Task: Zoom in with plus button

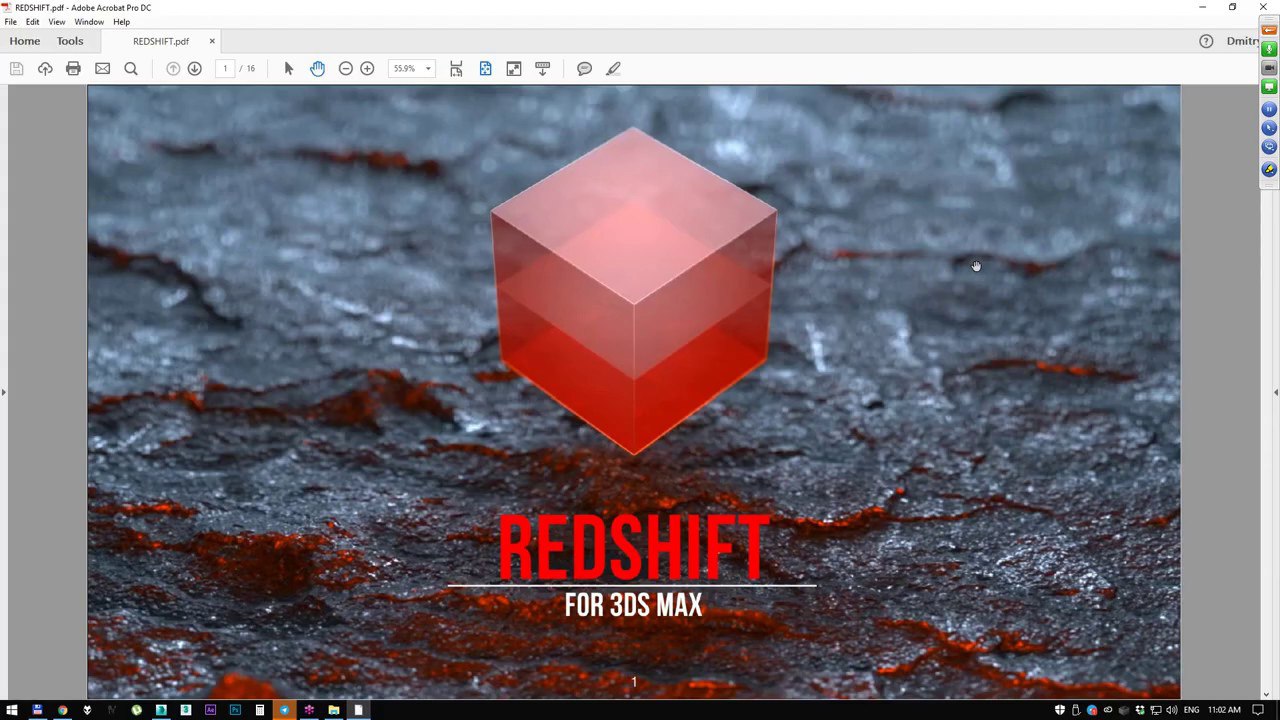Action: pos(367,68)
